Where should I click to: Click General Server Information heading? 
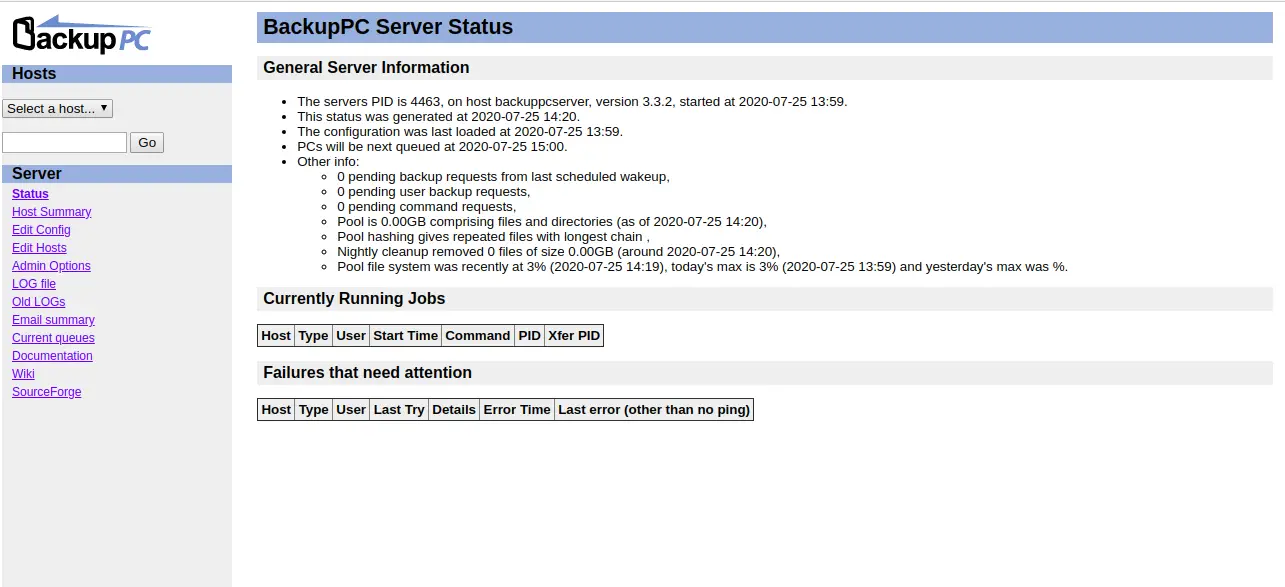click(x=765, y=68)
